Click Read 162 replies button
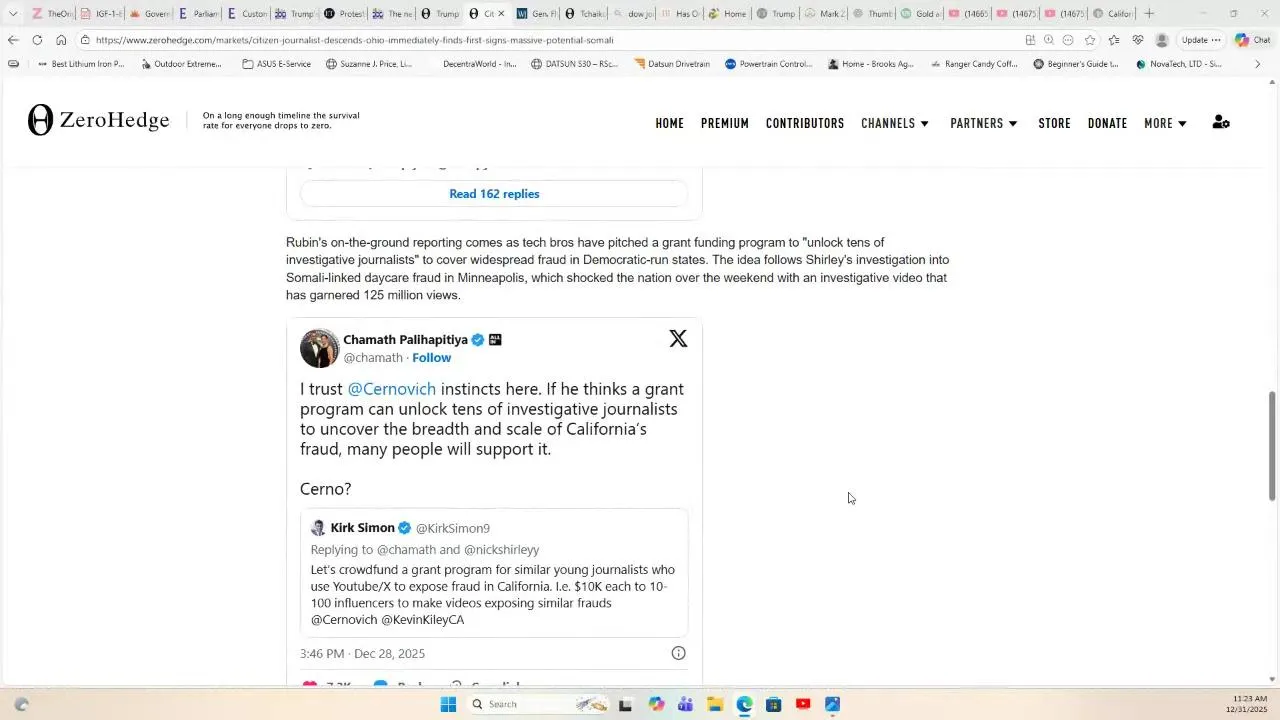 (x=494, y=194)
